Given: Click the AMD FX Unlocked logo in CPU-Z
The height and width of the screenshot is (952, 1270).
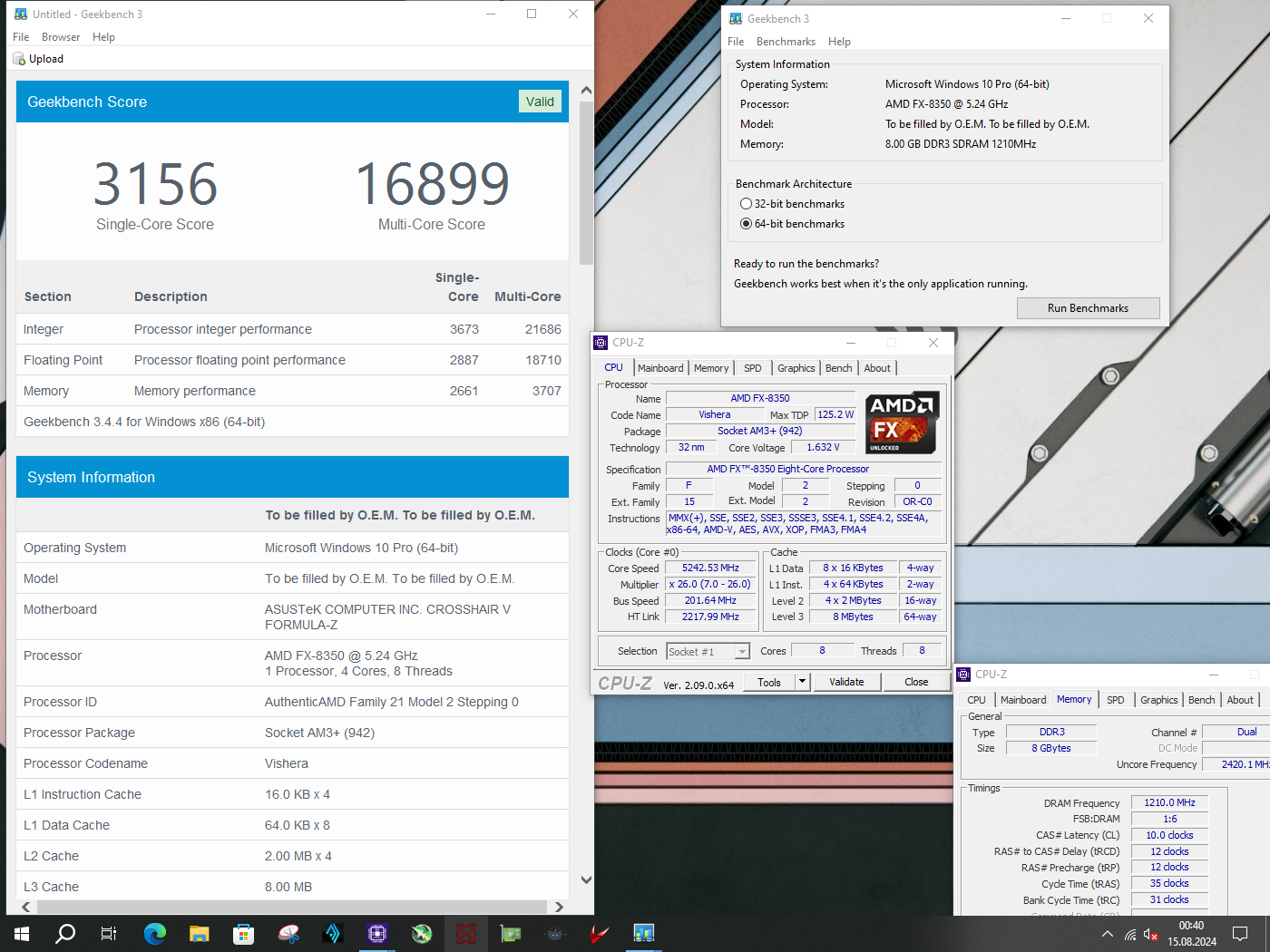Looking at the screenshot, I should click(901, 423).
